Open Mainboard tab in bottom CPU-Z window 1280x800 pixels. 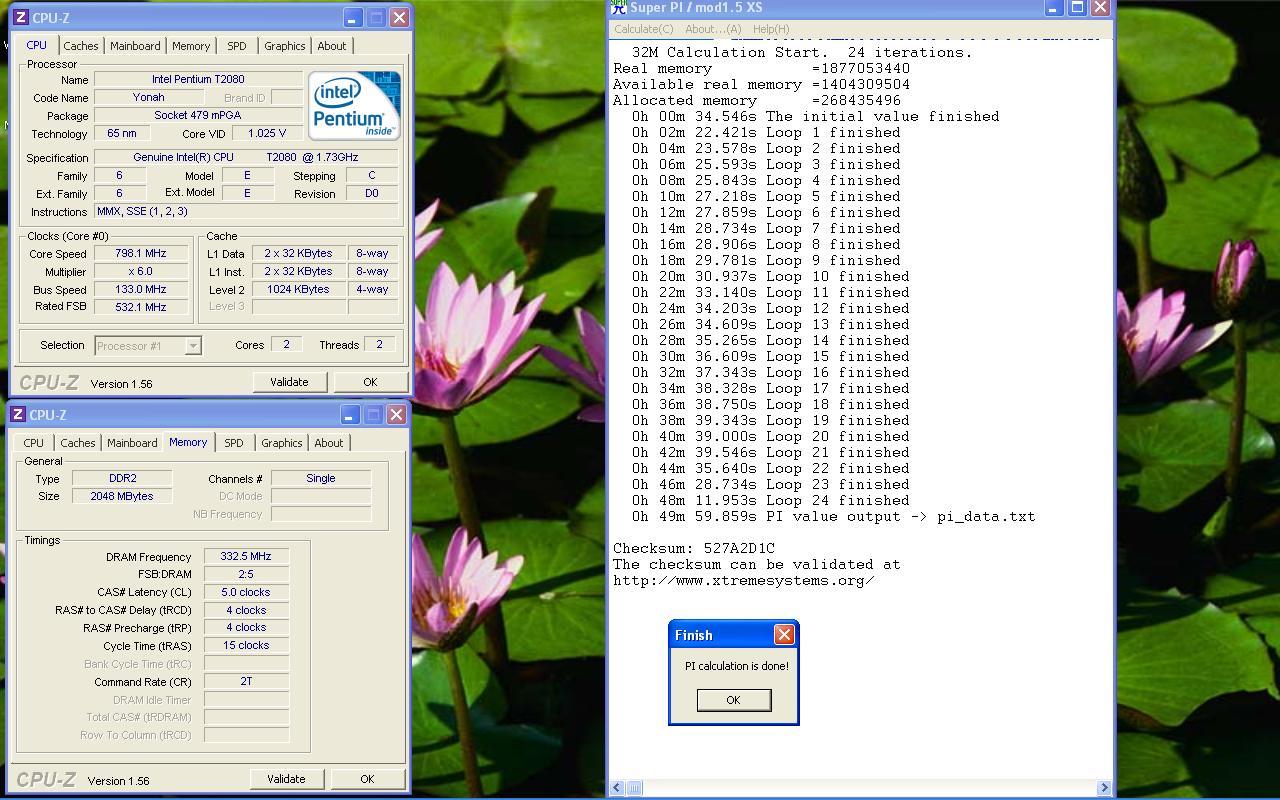tap(132, 443)
